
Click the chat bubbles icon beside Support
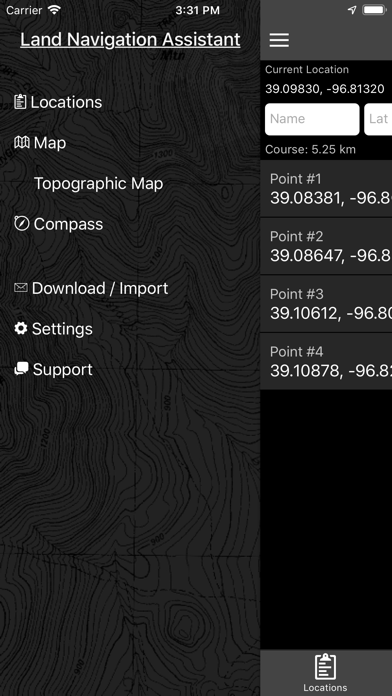[x=21, y=369]
